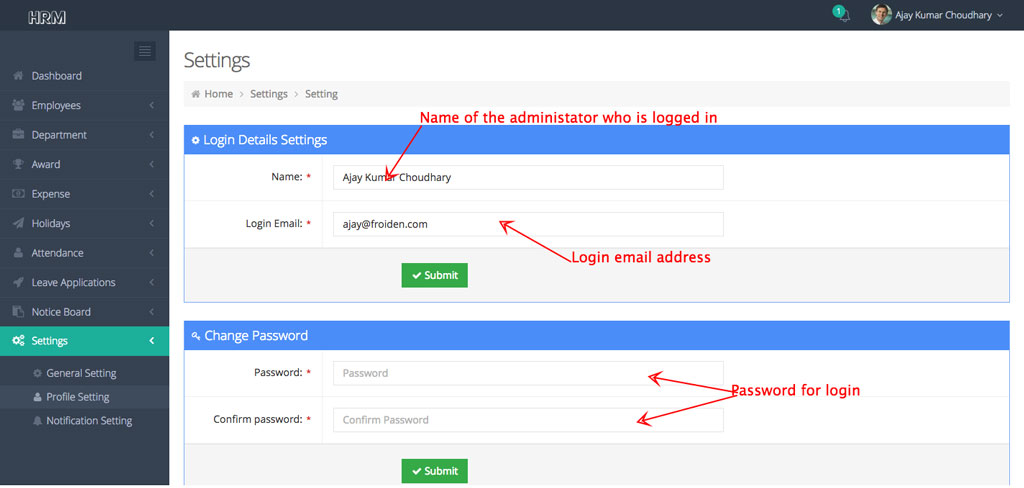Click the Award trophy icon
The height and width of the screenshot is (488, 1024).
point(18,164)
